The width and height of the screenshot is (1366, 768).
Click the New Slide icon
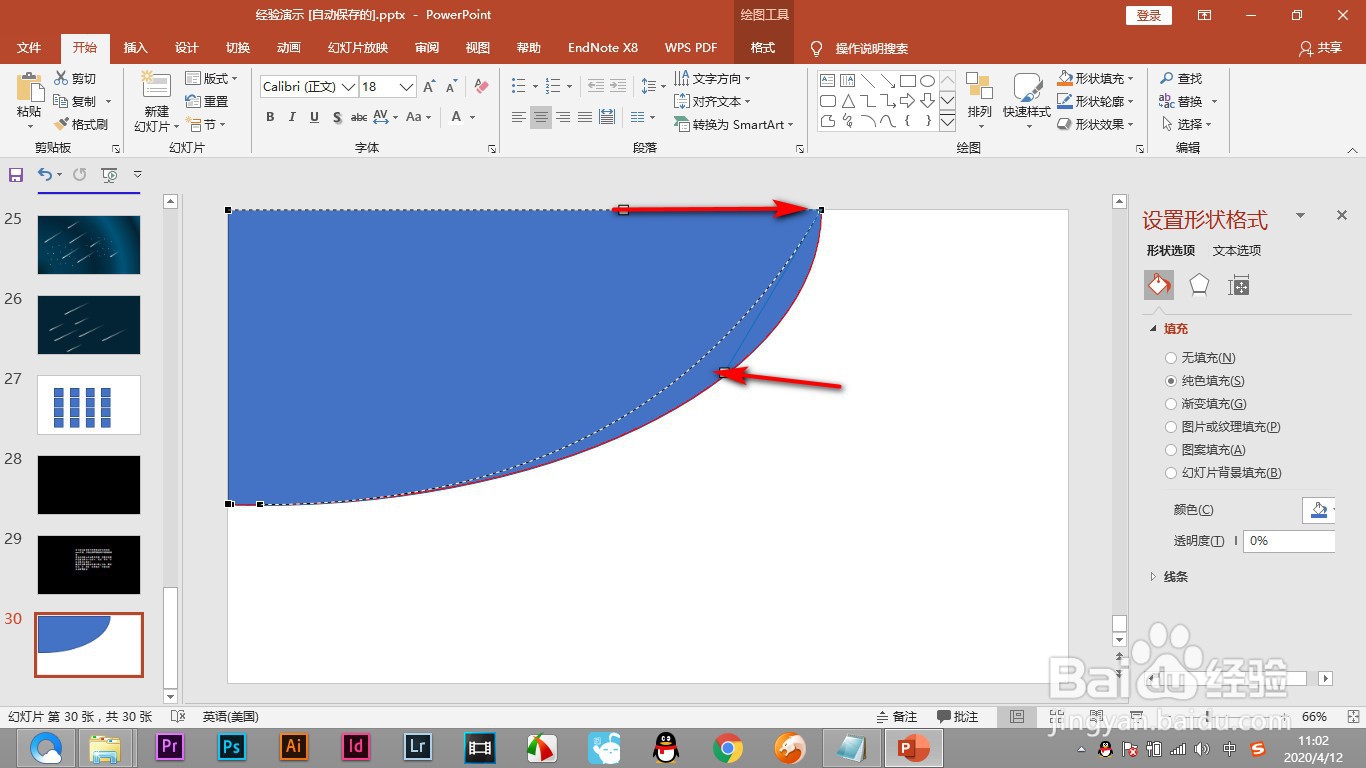(x=156, y=86)
